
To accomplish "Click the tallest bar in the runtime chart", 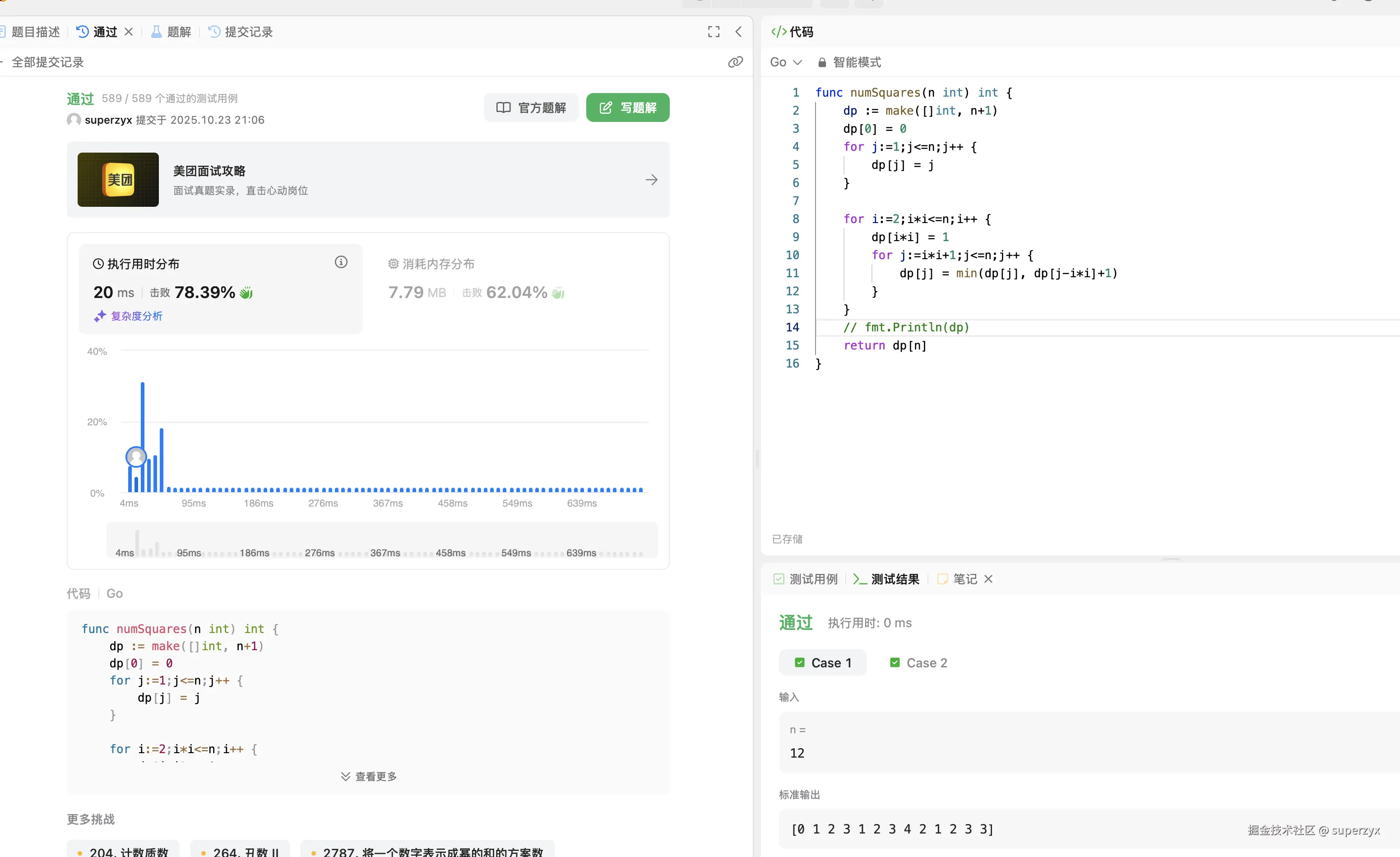I will (x=143, y=437).
